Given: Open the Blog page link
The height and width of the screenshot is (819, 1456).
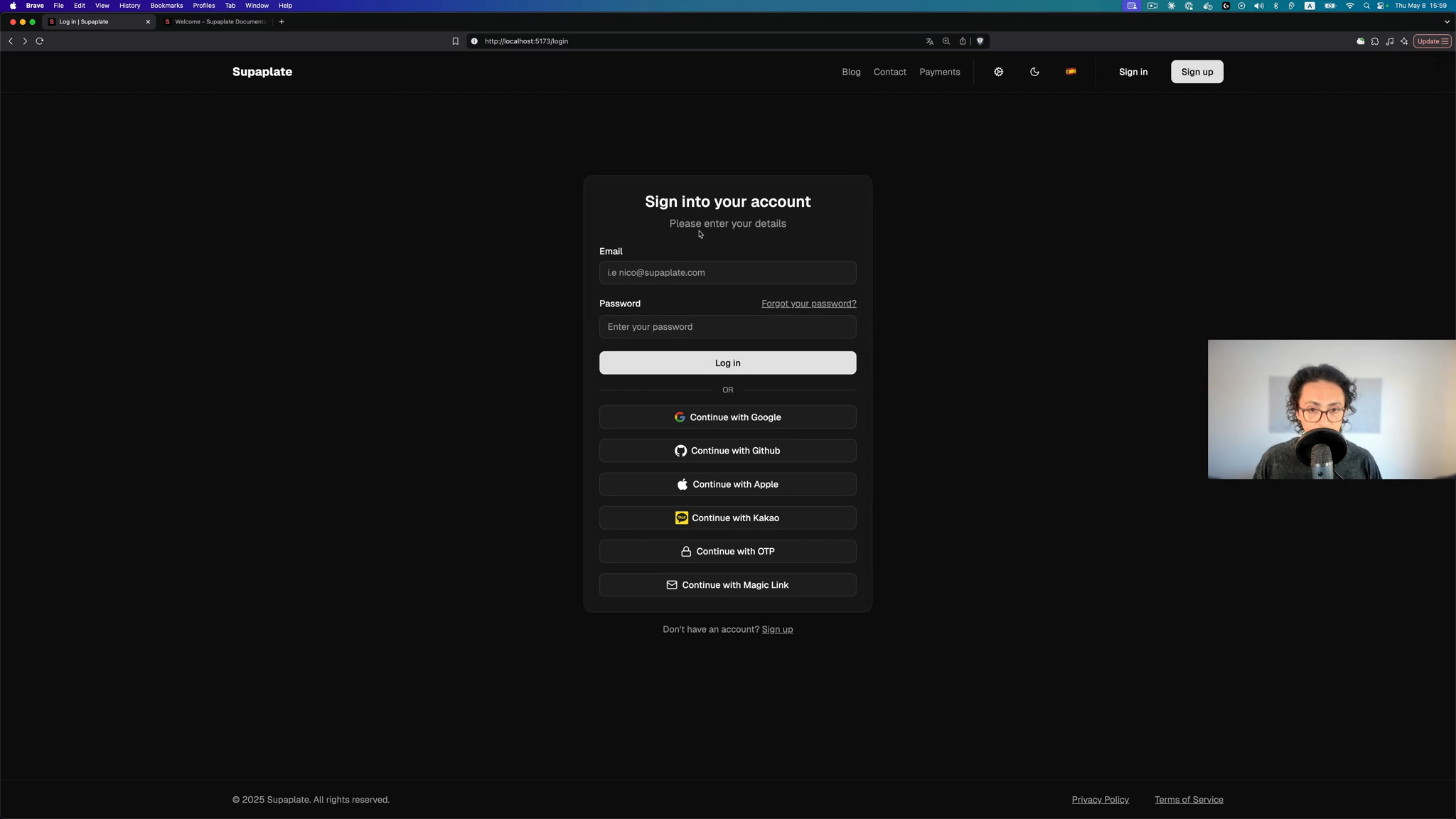Looking at the screenshot, I should (x=851, y=72).
